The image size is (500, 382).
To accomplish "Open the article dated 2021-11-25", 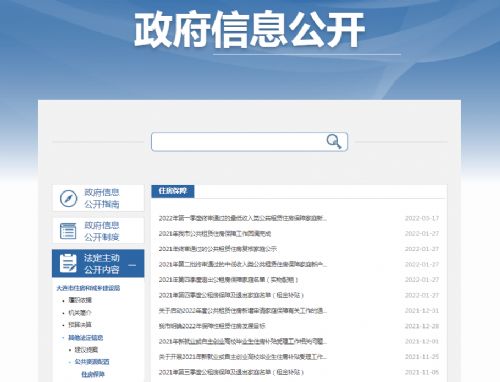I will coord(243,357).
